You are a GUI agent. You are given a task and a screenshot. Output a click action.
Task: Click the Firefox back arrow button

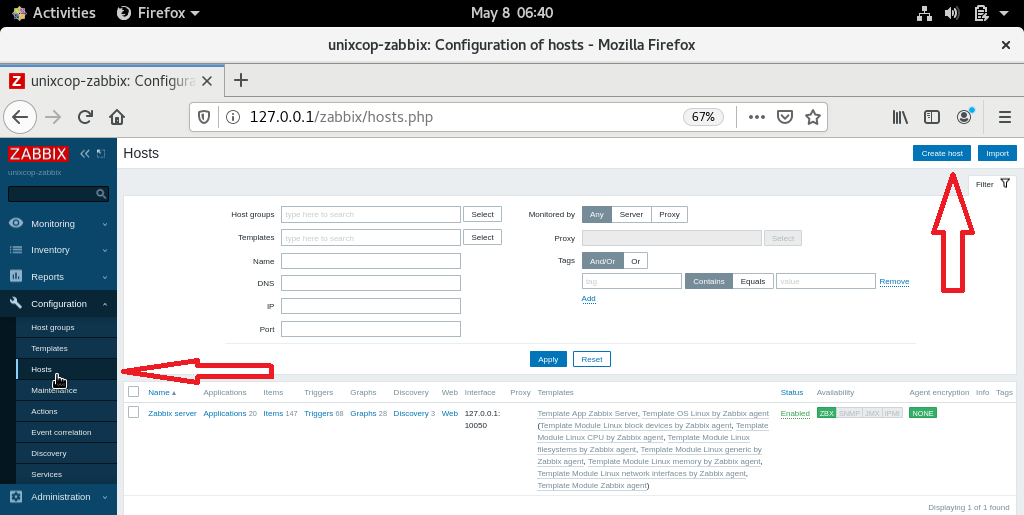[20, 117]
